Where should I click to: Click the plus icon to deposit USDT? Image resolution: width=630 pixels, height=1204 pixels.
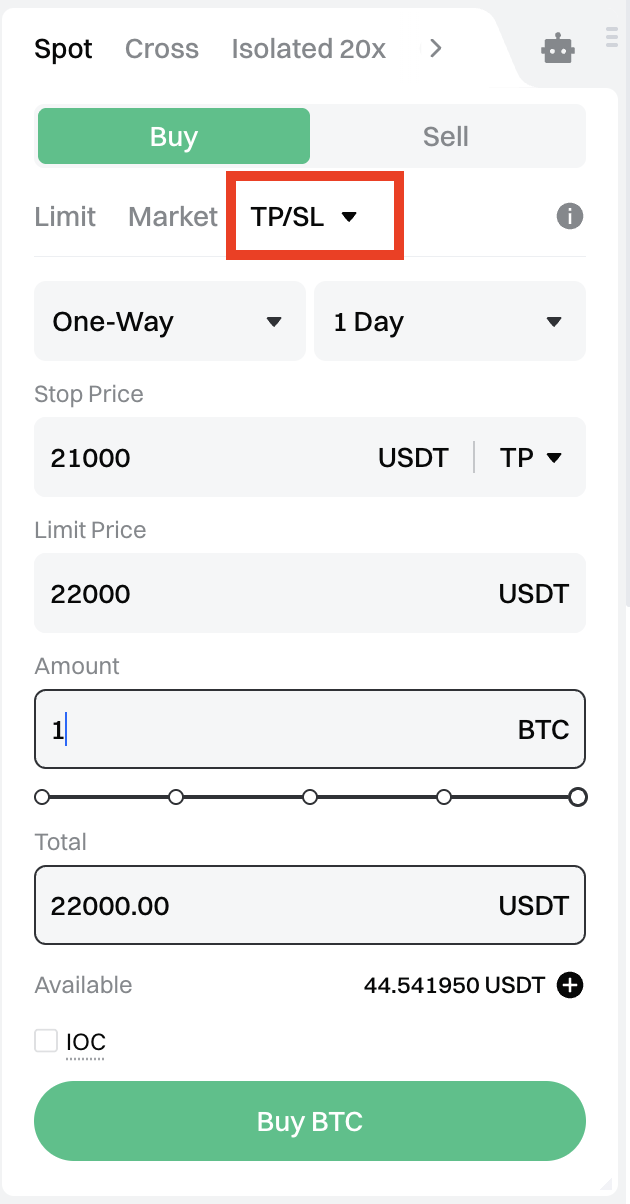(x=569, y=985)
